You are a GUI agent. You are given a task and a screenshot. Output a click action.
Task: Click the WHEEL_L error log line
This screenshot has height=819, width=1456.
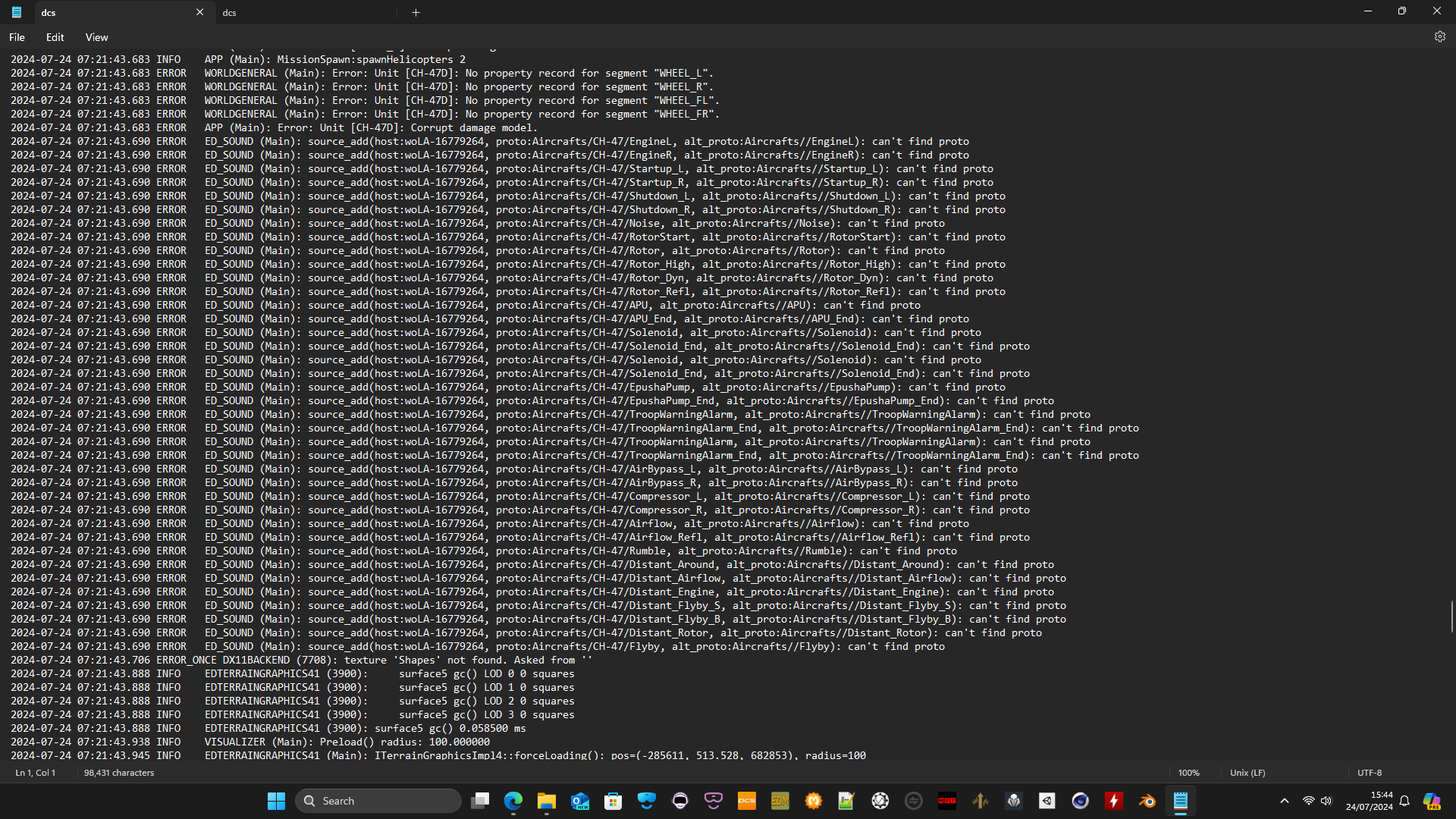362,73
